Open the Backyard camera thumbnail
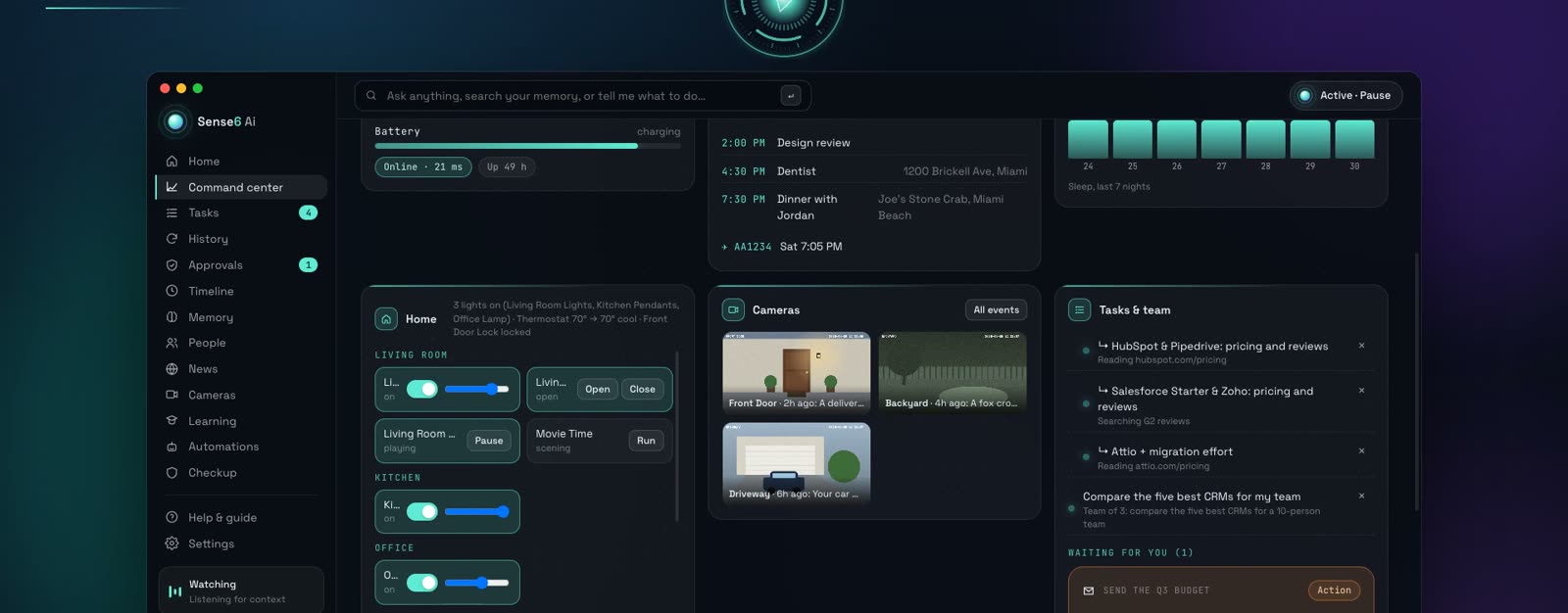This screenshot has width=1568, height=613. point(953,372)
